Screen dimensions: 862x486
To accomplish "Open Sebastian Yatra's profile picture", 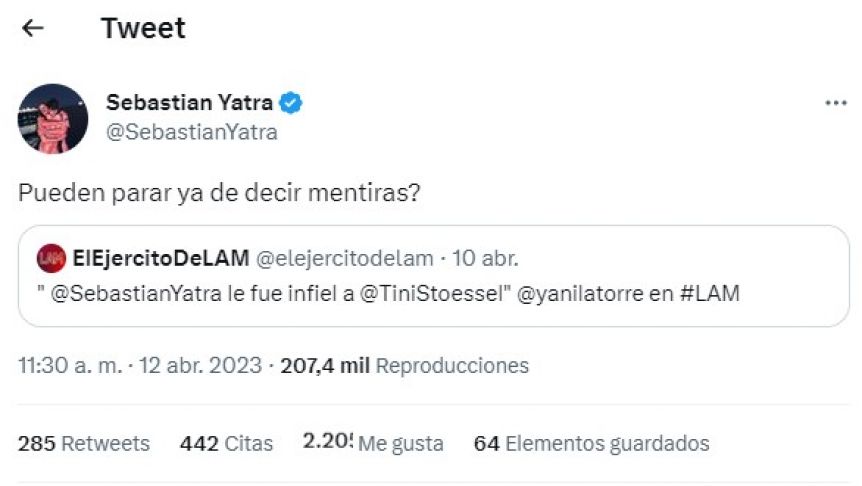I will coord(53,118).
